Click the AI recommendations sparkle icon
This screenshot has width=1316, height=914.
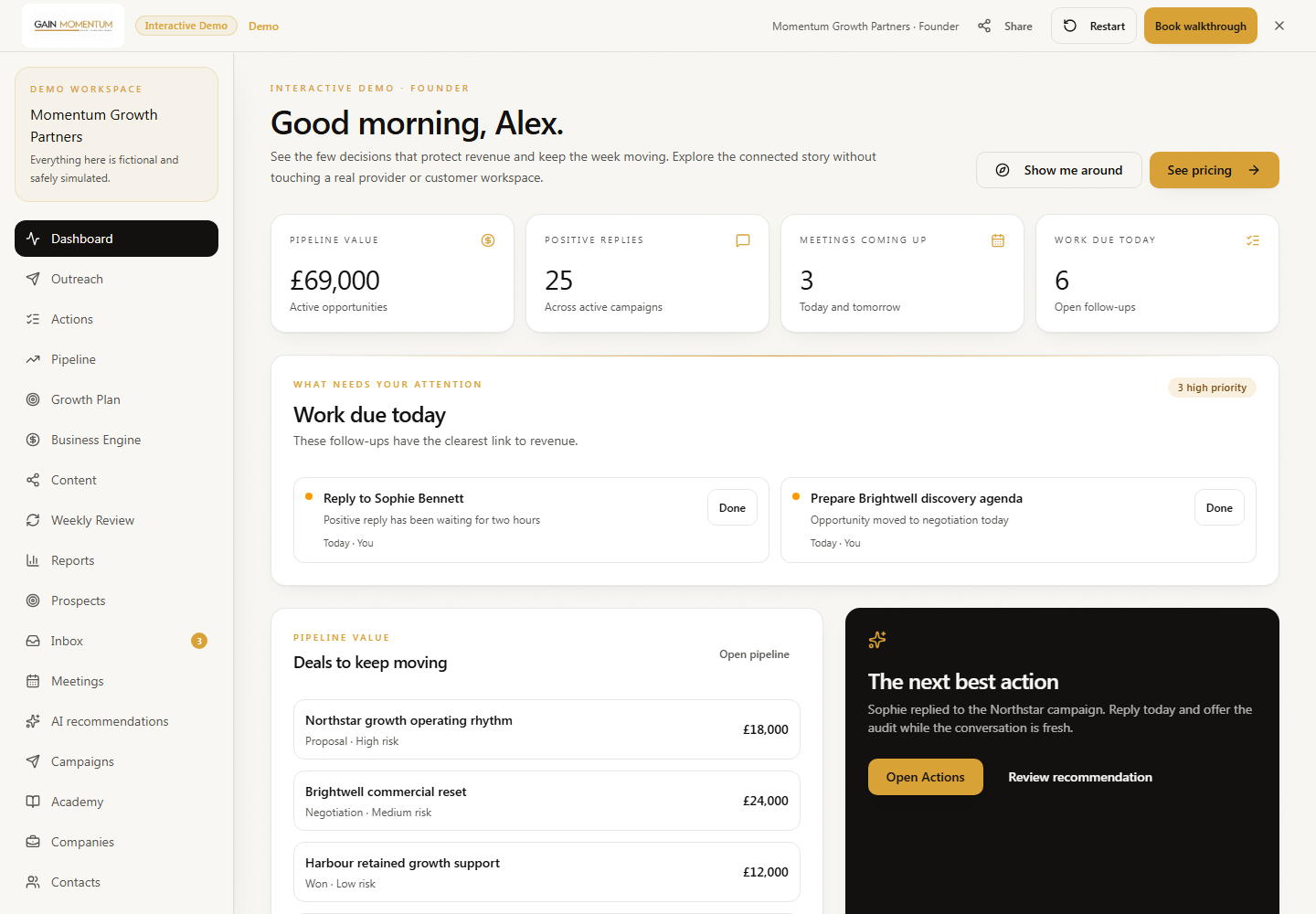pos(33,721)
